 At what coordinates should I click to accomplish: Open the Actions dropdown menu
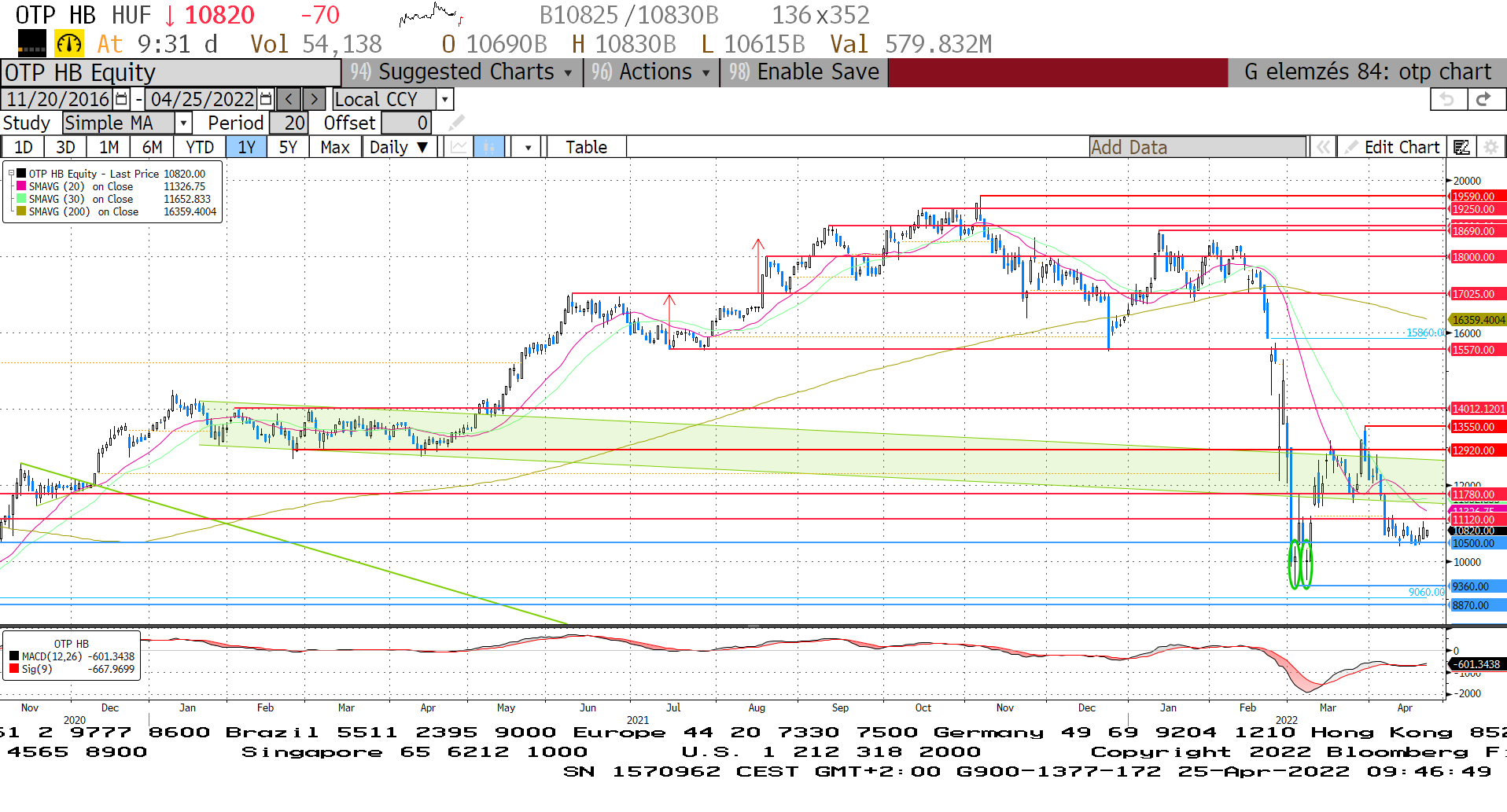pyautogui.click(x=651, y=72)
